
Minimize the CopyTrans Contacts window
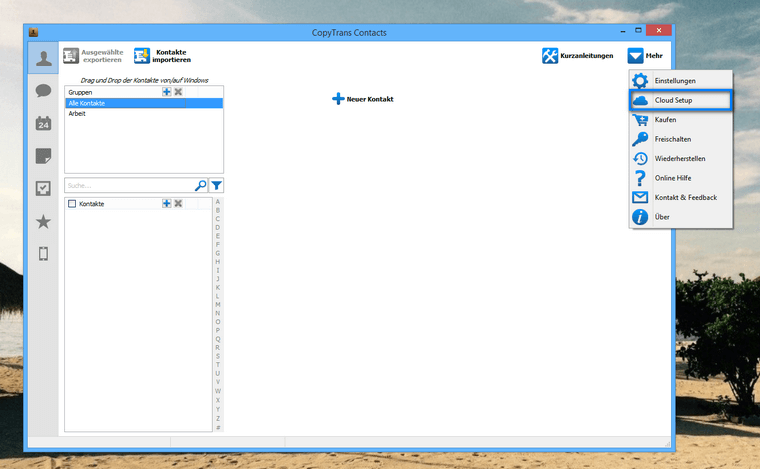pos(623,31)
